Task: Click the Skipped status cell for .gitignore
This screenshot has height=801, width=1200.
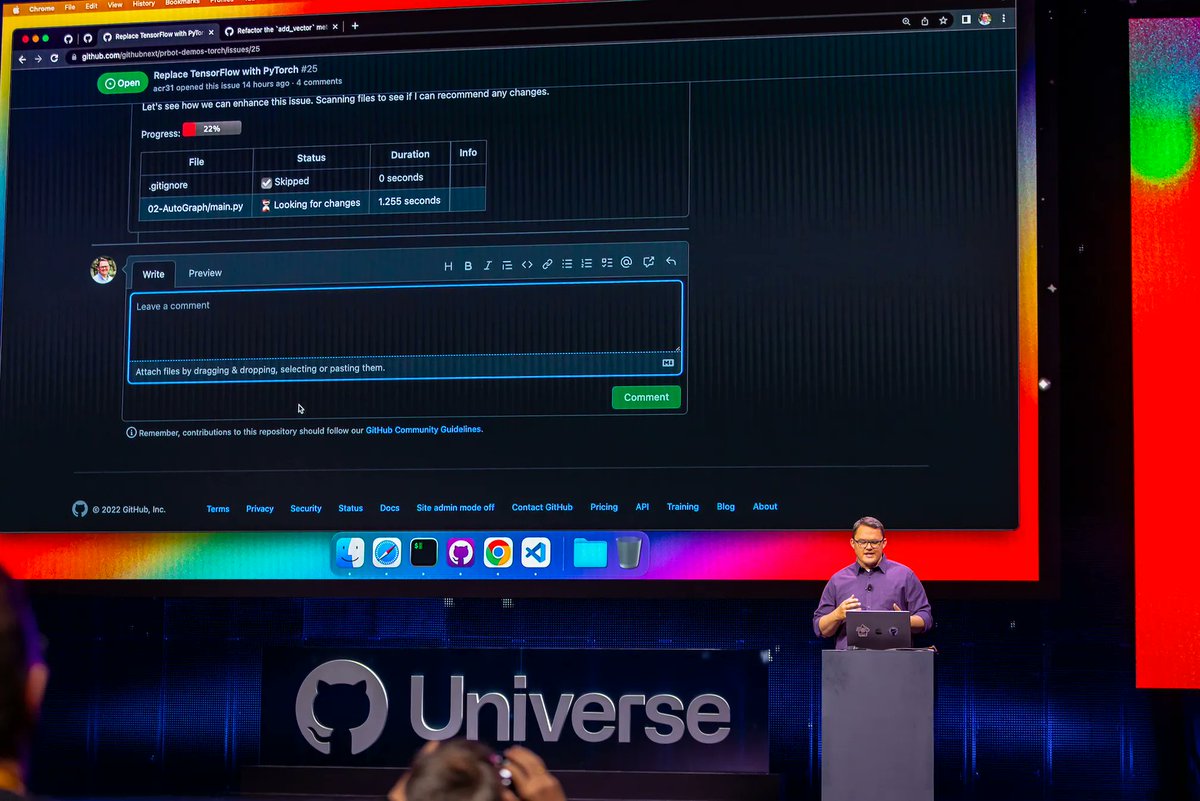Action: coord(310,182)
